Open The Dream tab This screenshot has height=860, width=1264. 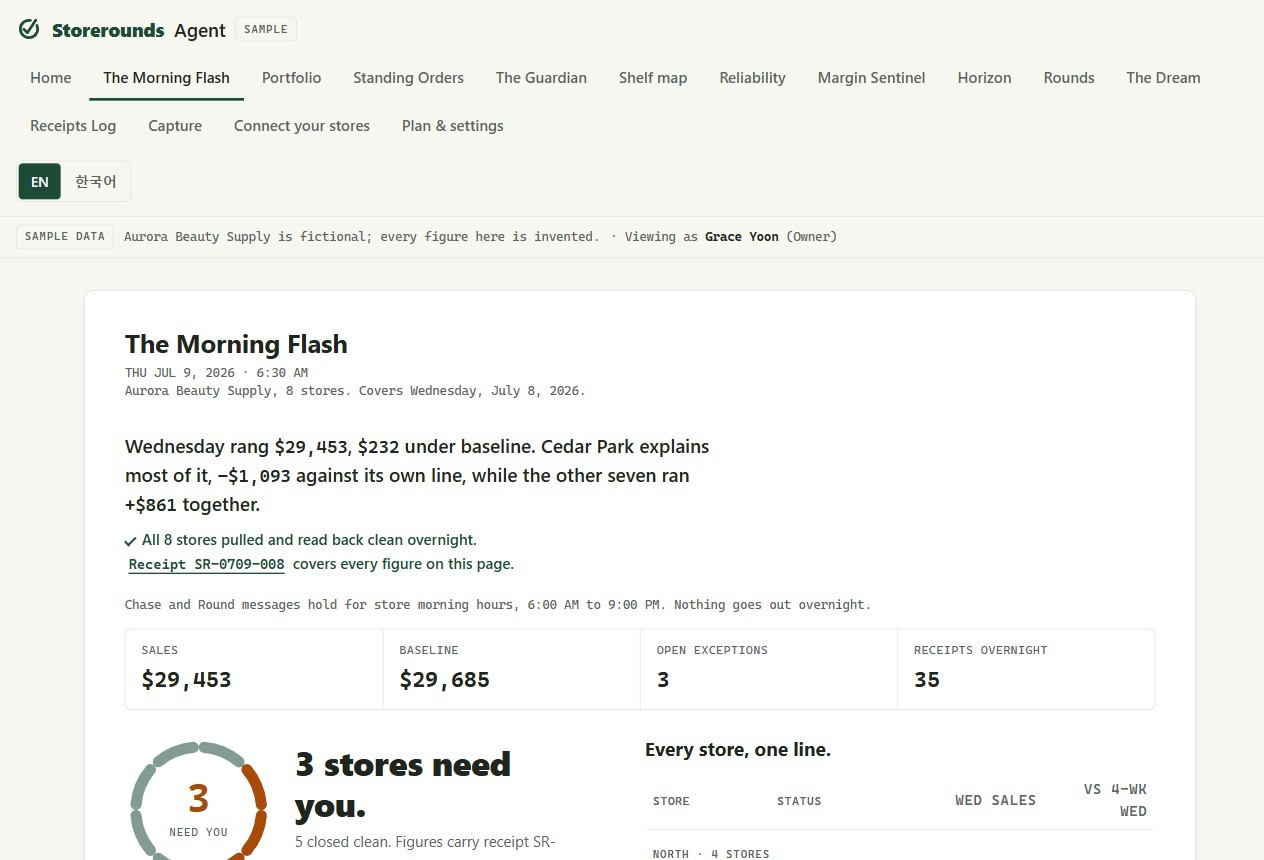[1163, 78]
